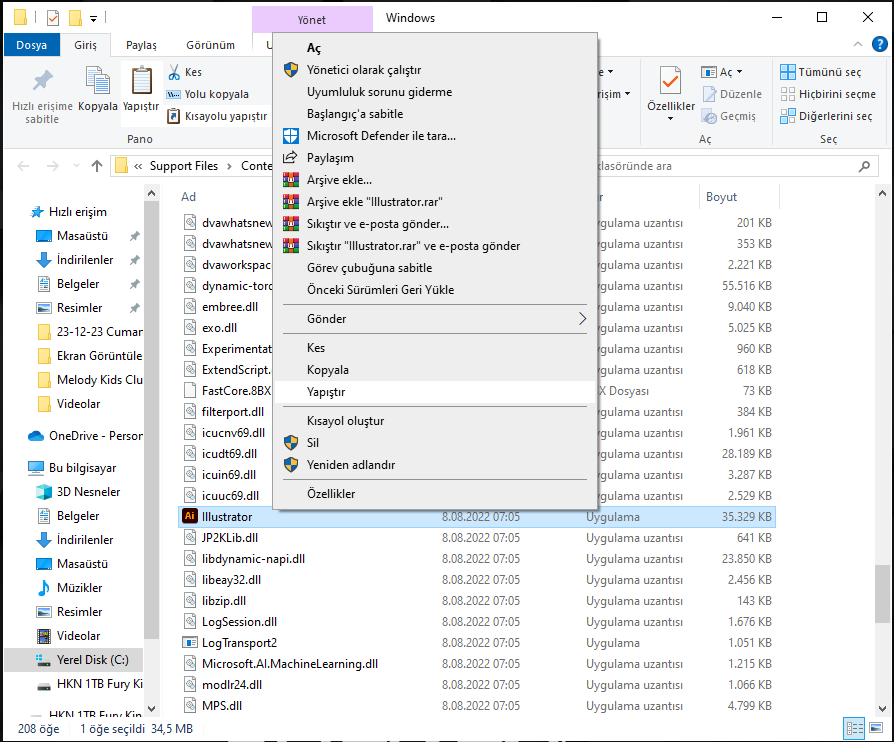894x742 pixels.
Task: Open the Dosya tab
Action: 31,45
